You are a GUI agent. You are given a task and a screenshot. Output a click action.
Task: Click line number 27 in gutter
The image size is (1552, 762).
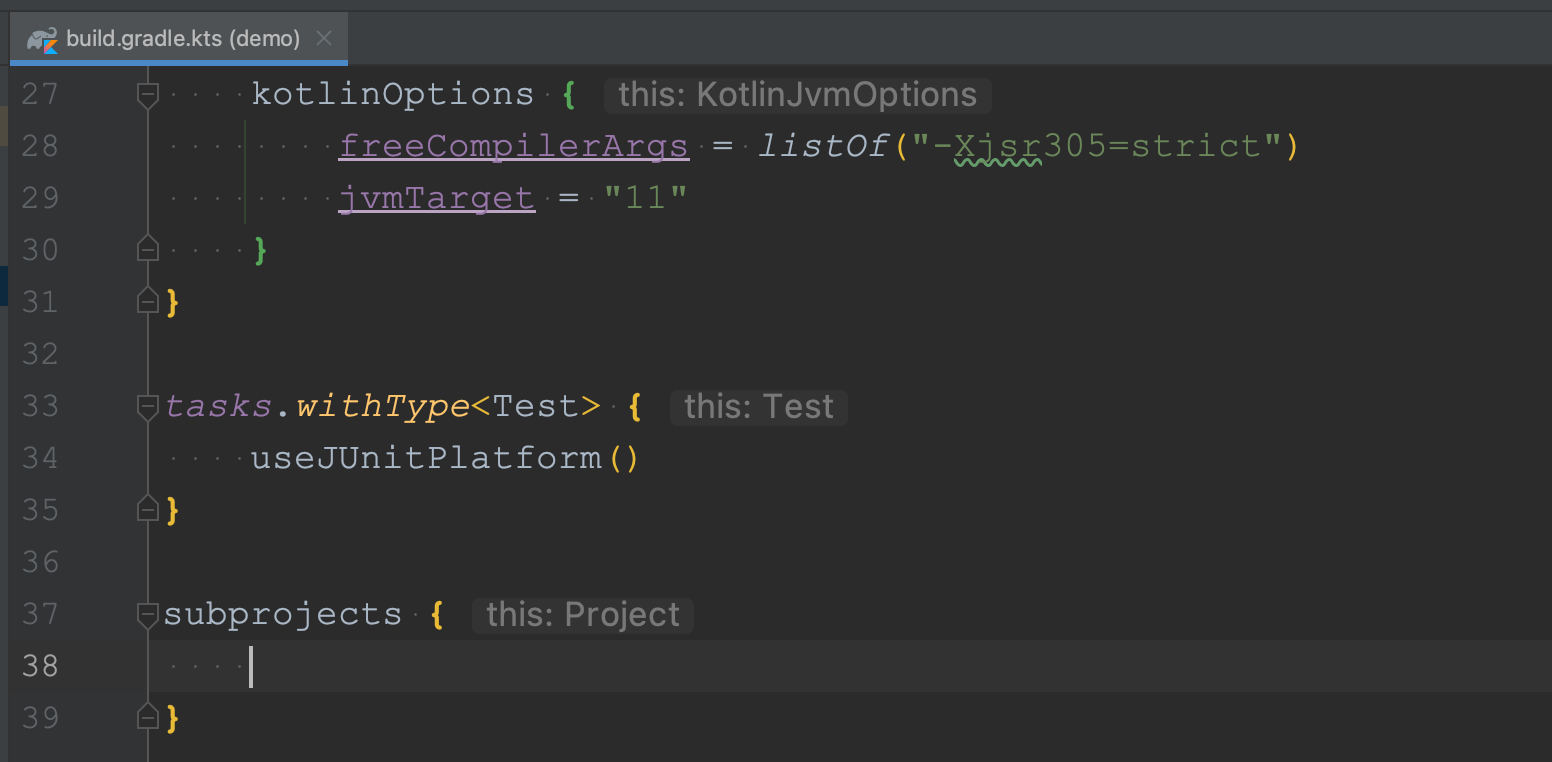[x=40, y=94]
